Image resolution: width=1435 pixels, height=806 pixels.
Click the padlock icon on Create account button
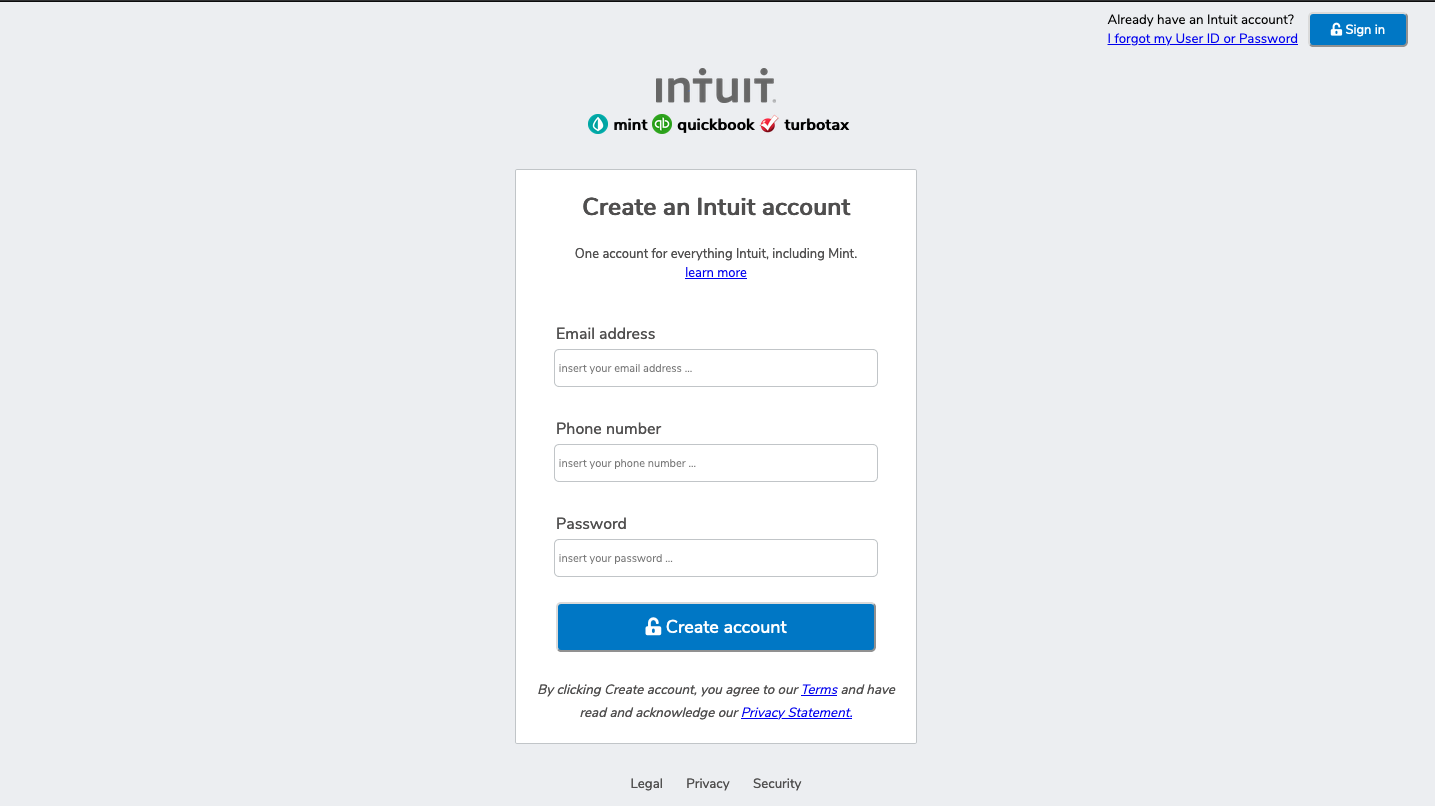(651, 627)
